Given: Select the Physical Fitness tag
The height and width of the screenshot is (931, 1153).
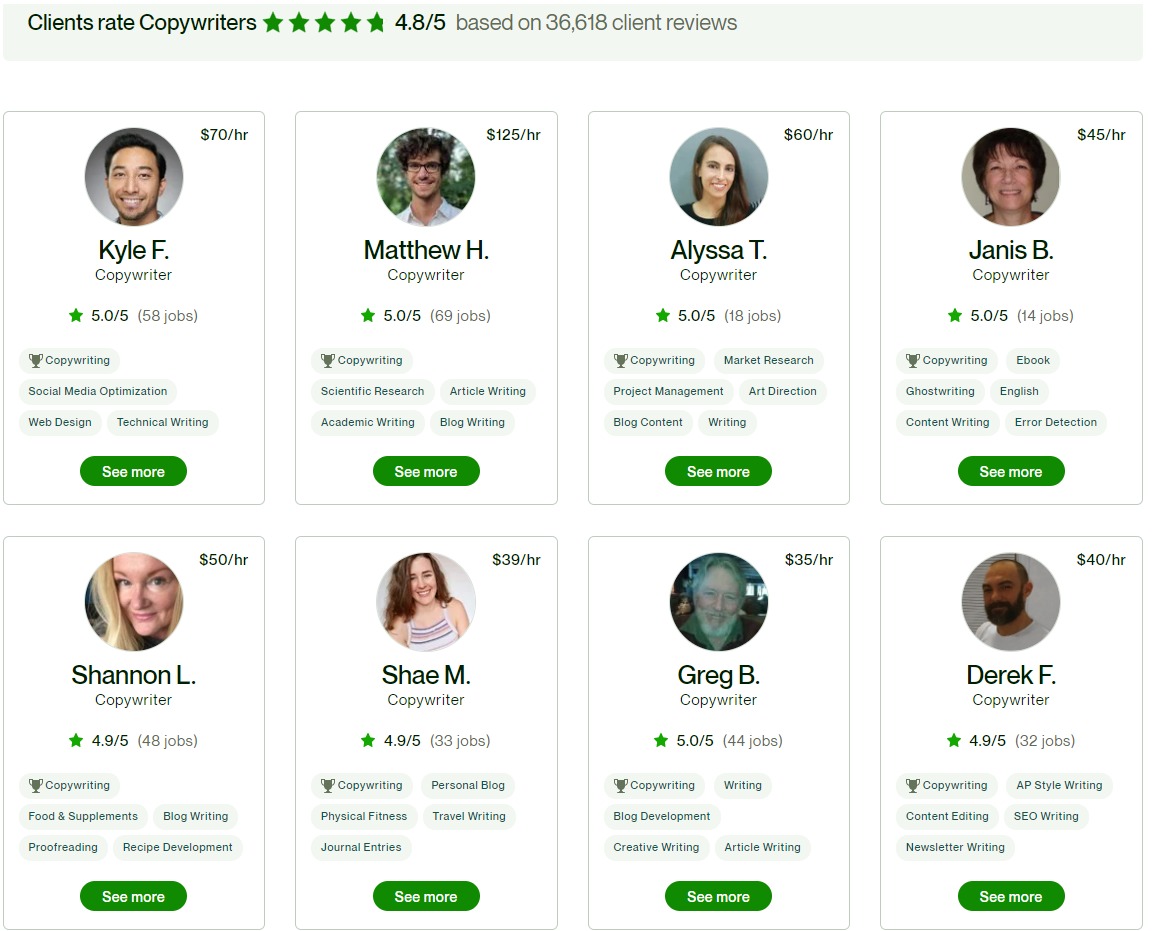Looking at the screenshot, I should 364,816.
